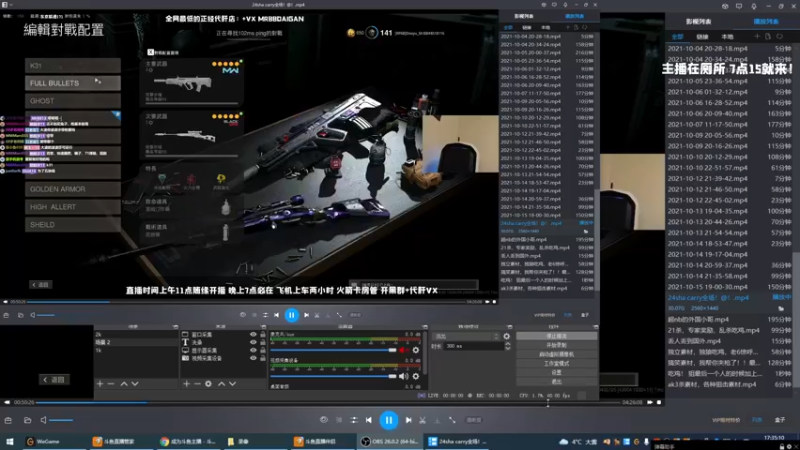The image size is (800, 450).
Task: Click 开始录制 in the OBS controls
Action: [x=556, y=345]
